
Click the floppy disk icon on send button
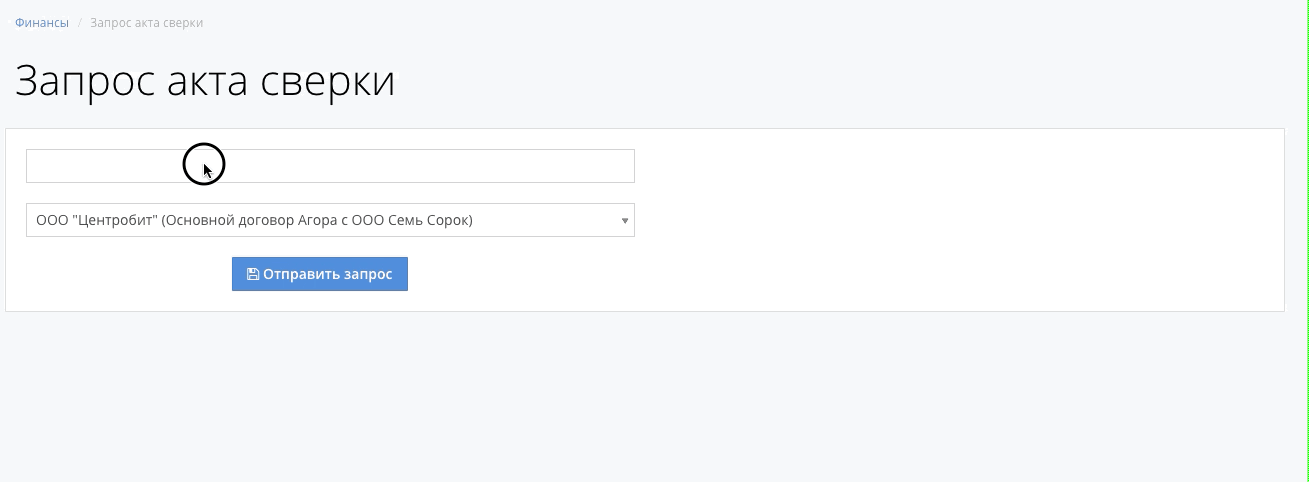click(x=252, y=274)
